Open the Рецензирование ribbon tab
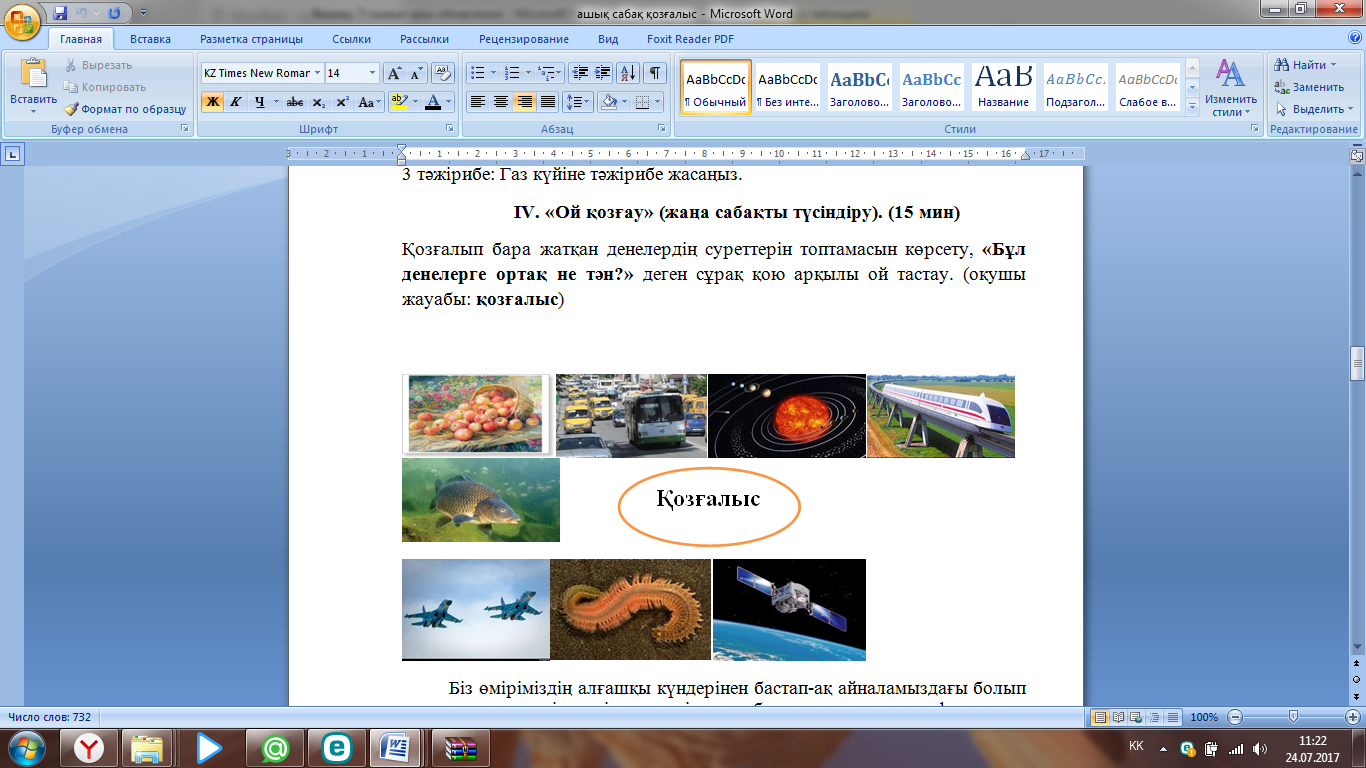 click(x=523, y=39)
